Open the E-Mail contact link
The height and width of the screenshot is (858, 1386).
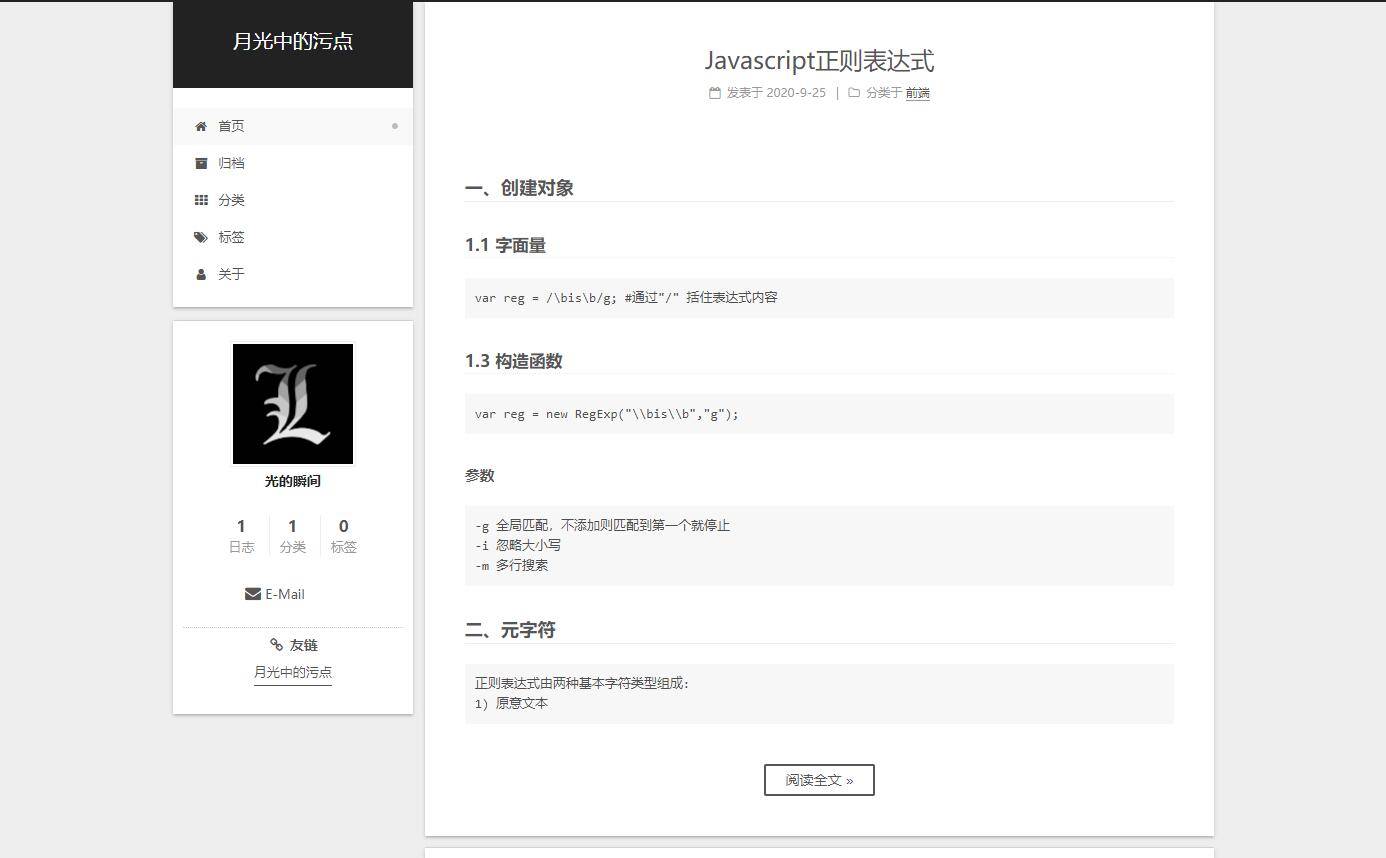click(283, 593)
